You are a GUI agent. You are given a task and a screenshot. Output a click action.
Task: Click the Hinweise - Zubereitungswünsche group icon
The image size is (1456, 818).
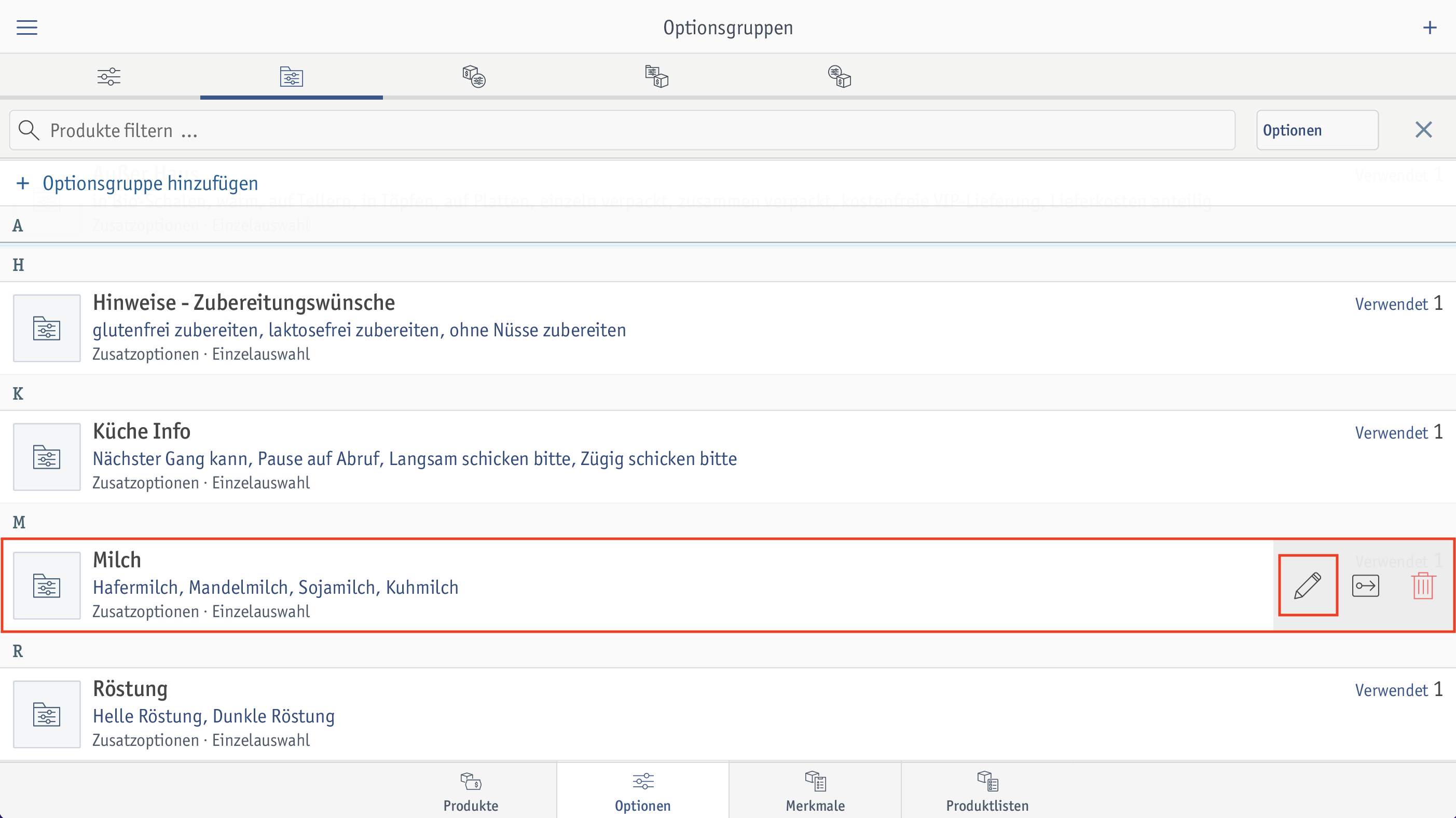click(x=47, y=328)
